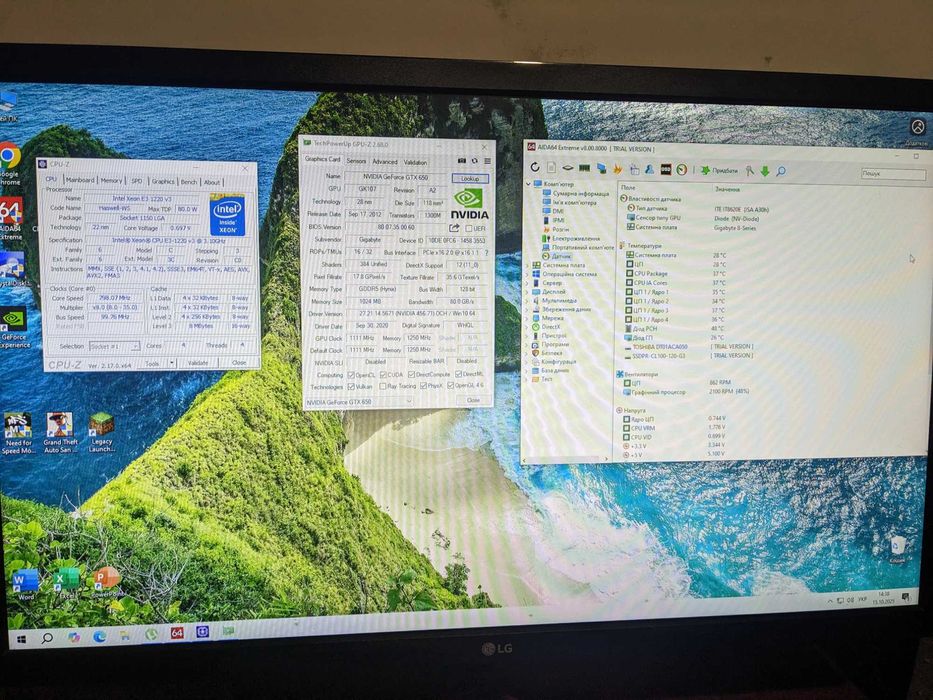Click the Lookup button in GPU-Z
933x700 pixels.
pyautogui.click(x=470, y=179)
